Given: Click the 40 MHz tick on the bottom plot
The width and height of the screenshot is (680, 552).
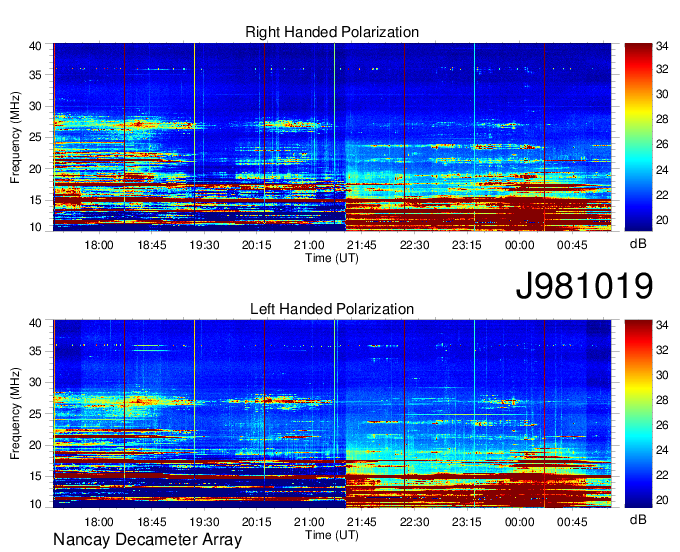Looking at the screenshot, I should click(x=36, y=323).
